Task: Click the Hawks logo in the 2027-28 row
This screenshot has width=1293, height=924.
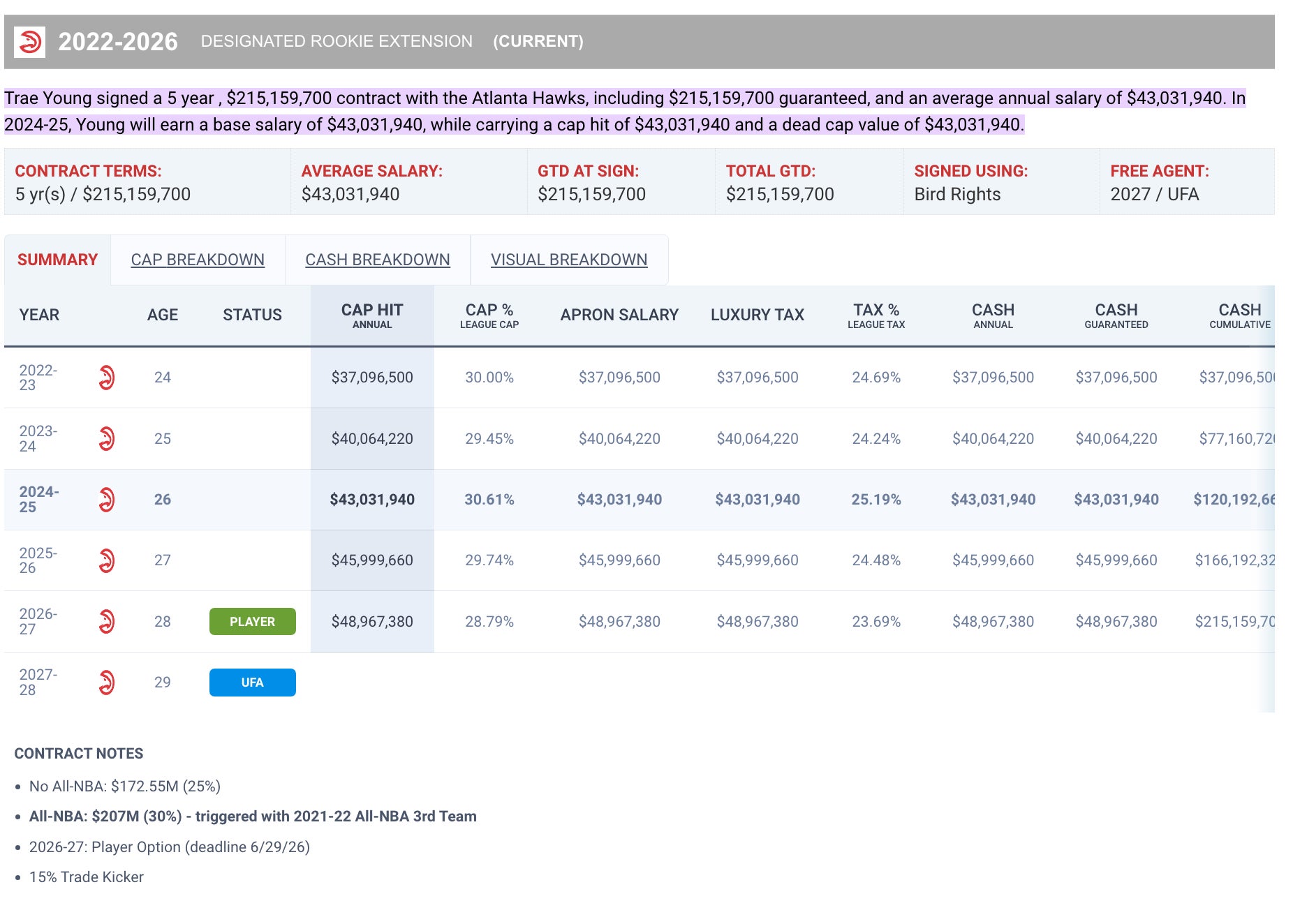Action: pyautogui.click(x=106, y=683)
